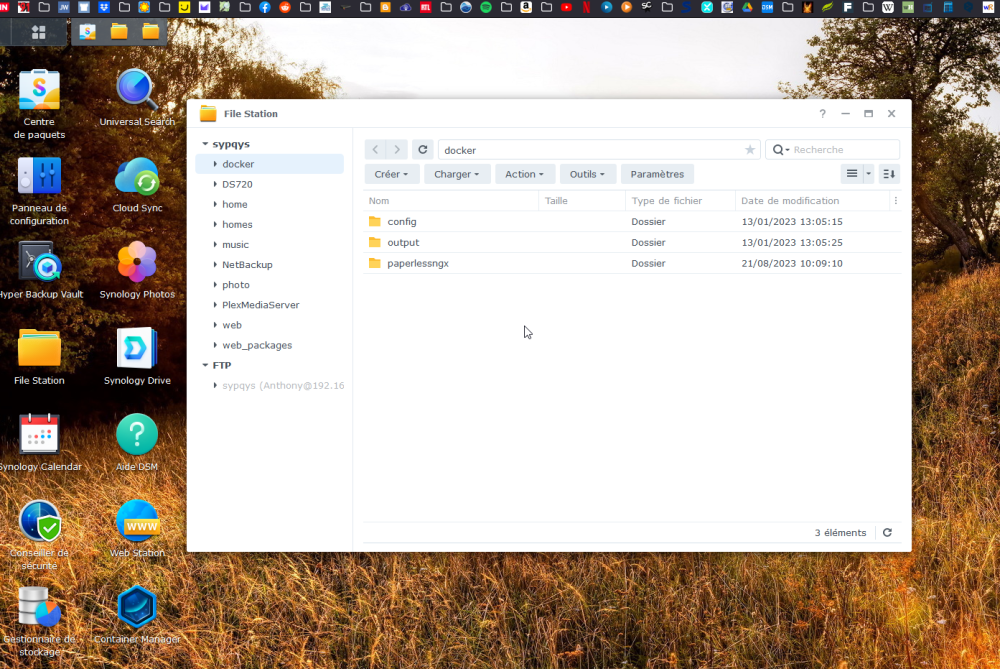Open the DSM main menu grid
This screenshot has height=669, width=1000.
[38, 32]
